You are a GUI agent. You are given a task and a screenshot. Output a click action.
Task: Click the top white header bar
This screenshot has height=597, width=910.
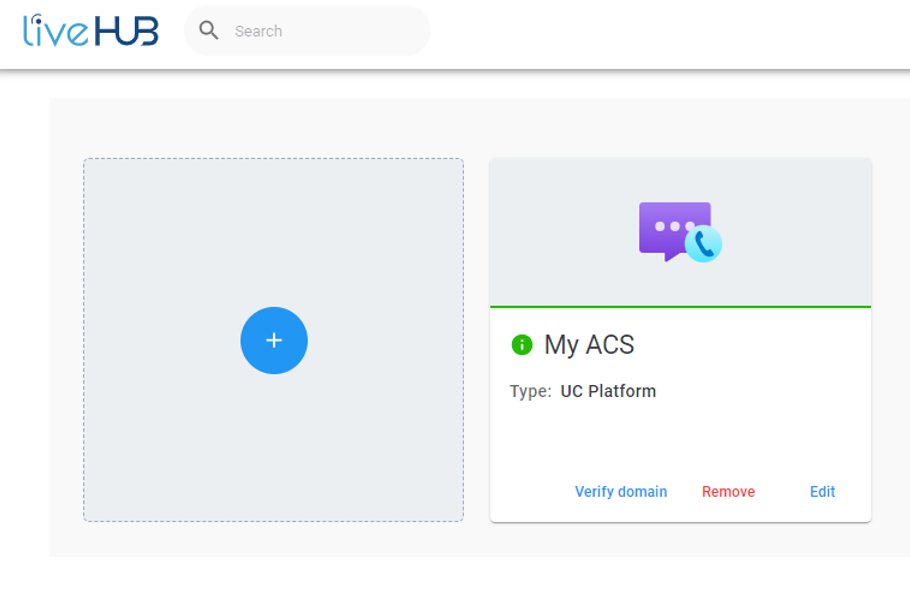(455, 34)
